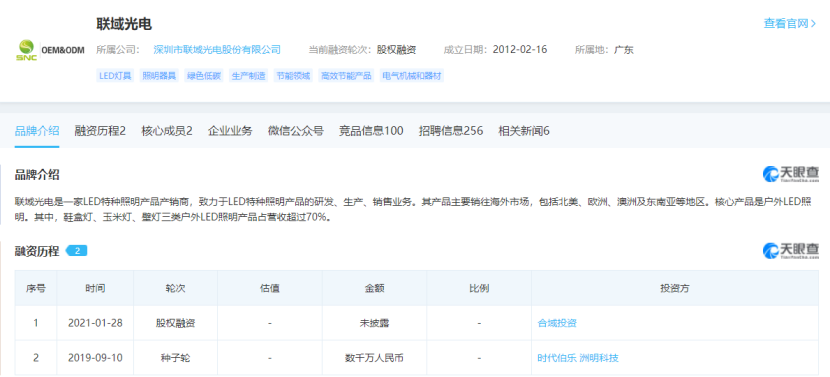Click the 股权融资 current round value in header
The width and height of the screenshot is (830, 377).
[x=396, y=50]
